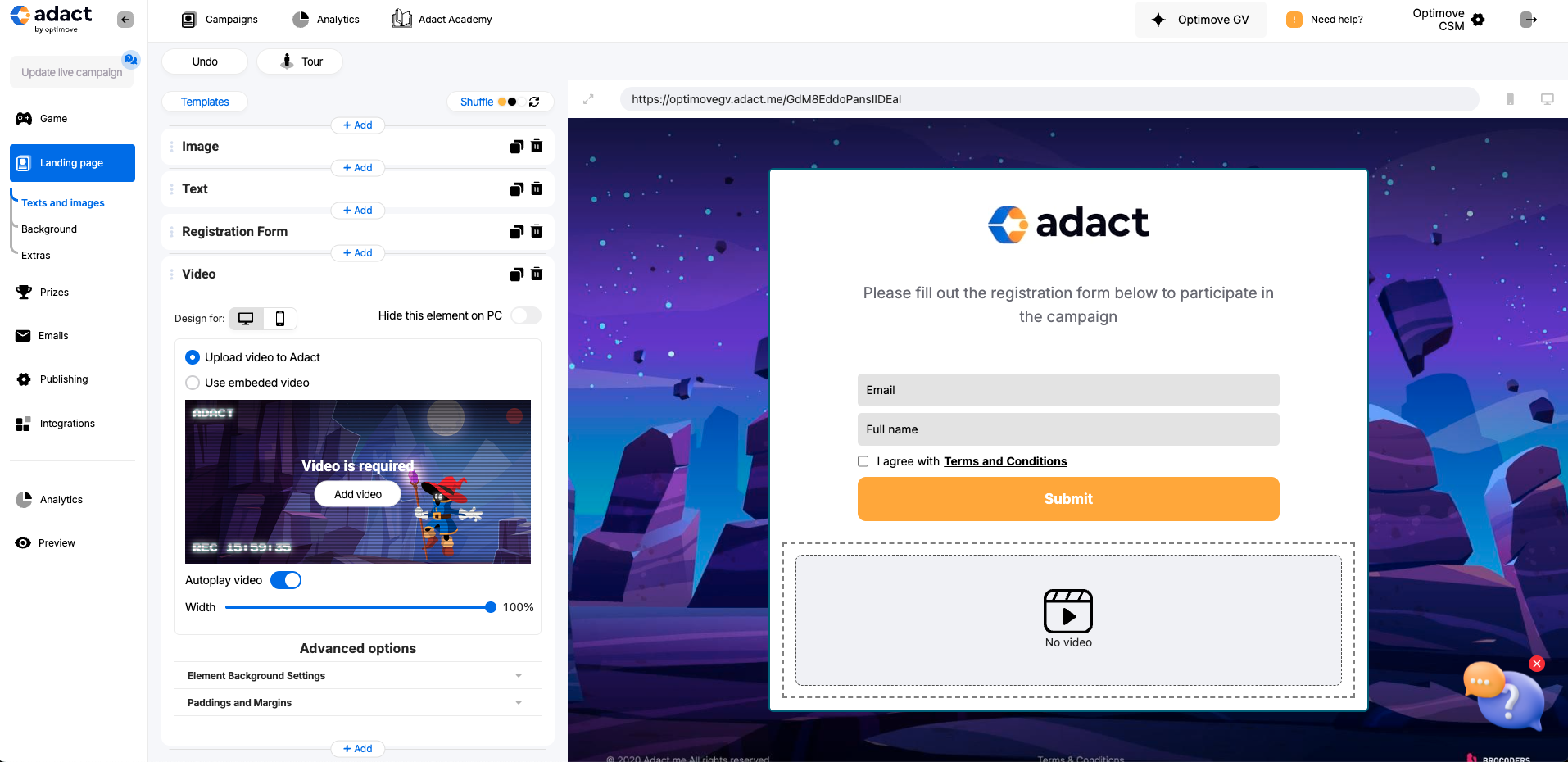Open account settings gear icon
The width and height of the screenshot is (1568, 762).
click(1478, 20)
